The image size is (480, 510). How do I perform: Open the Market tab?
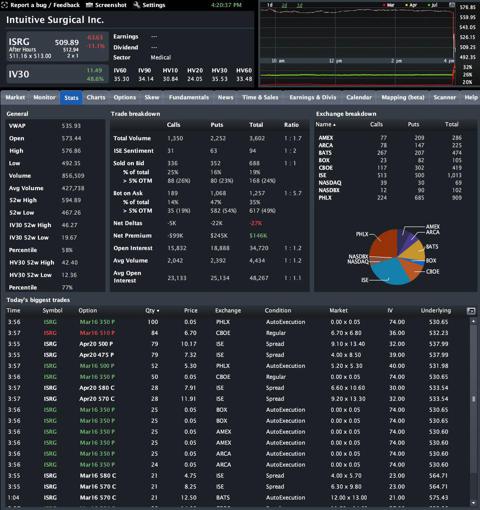15,98
